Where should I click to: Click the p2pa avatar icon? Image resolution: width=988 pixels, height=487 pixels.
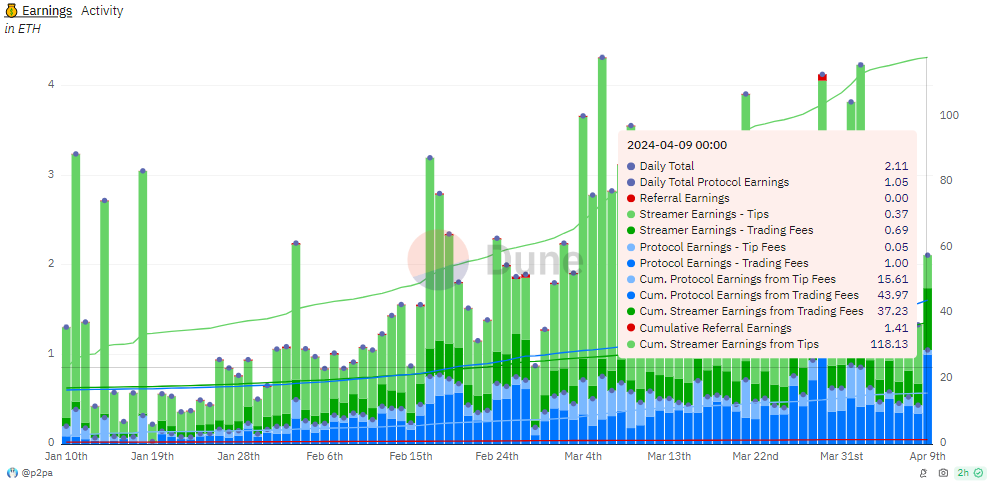pos(12,473)
